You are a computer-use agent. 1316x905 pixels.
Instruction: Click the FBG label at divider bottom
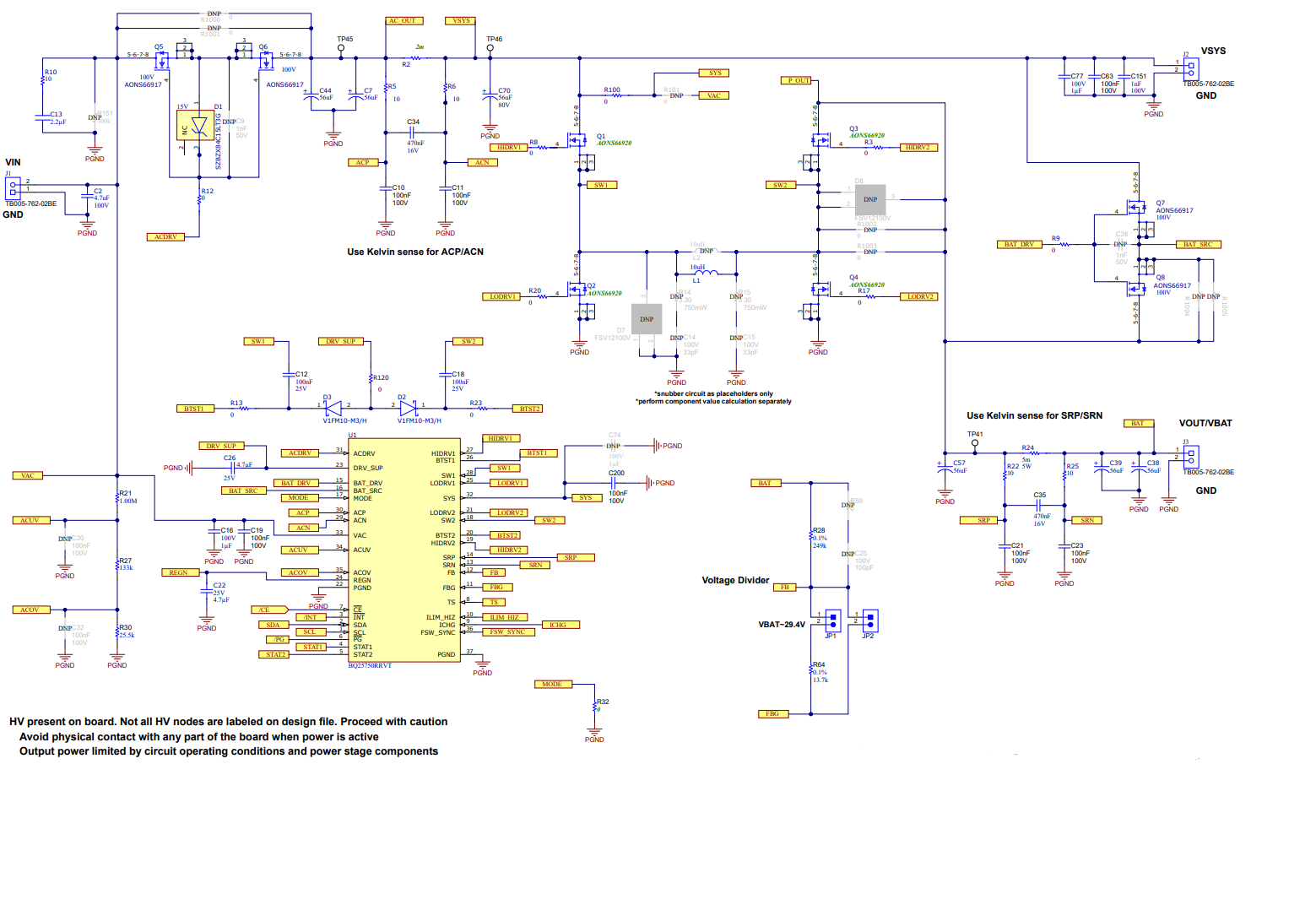[x=773, y=714]
